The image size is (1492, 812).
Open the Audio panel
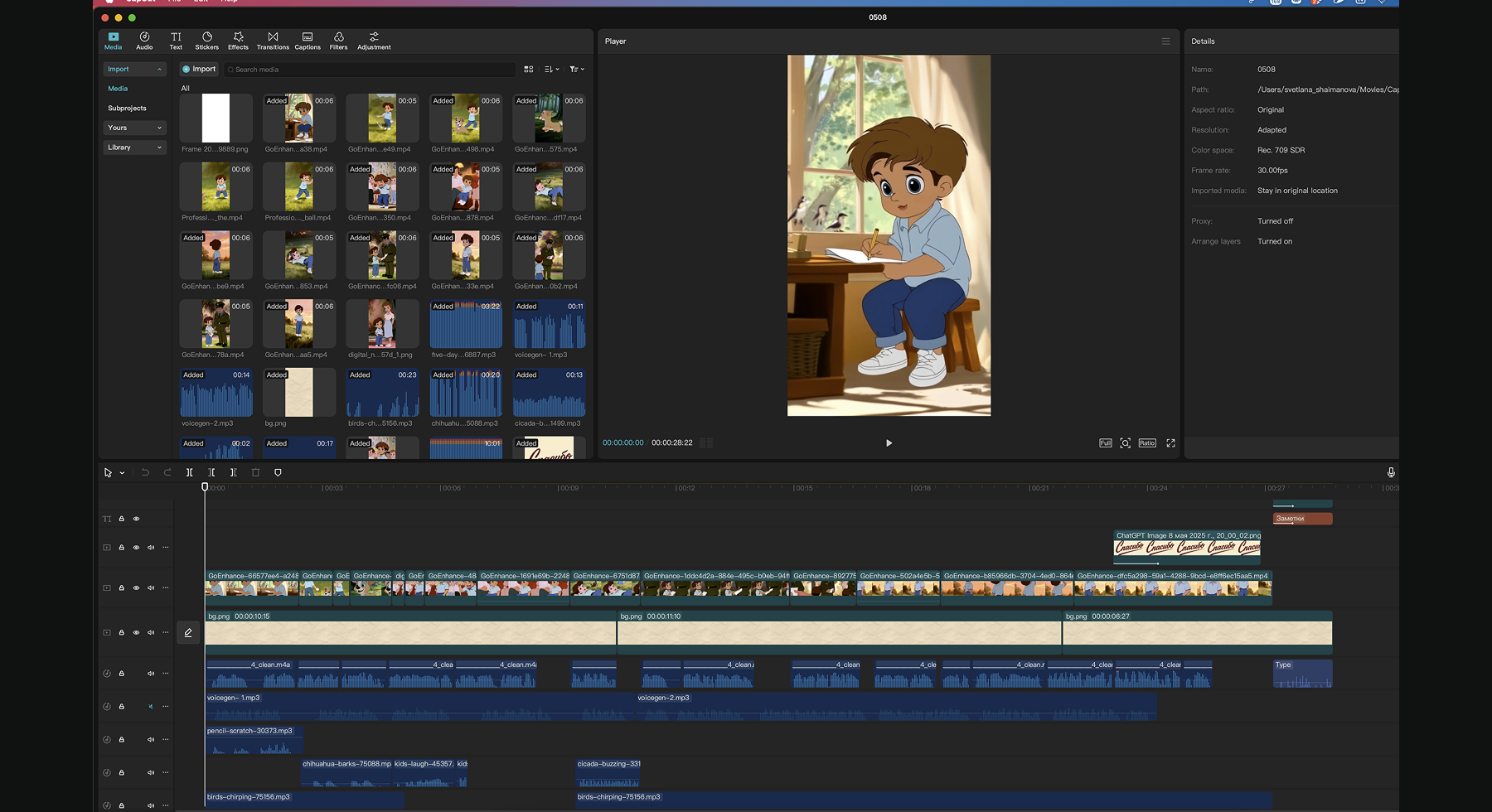point(144,41)
